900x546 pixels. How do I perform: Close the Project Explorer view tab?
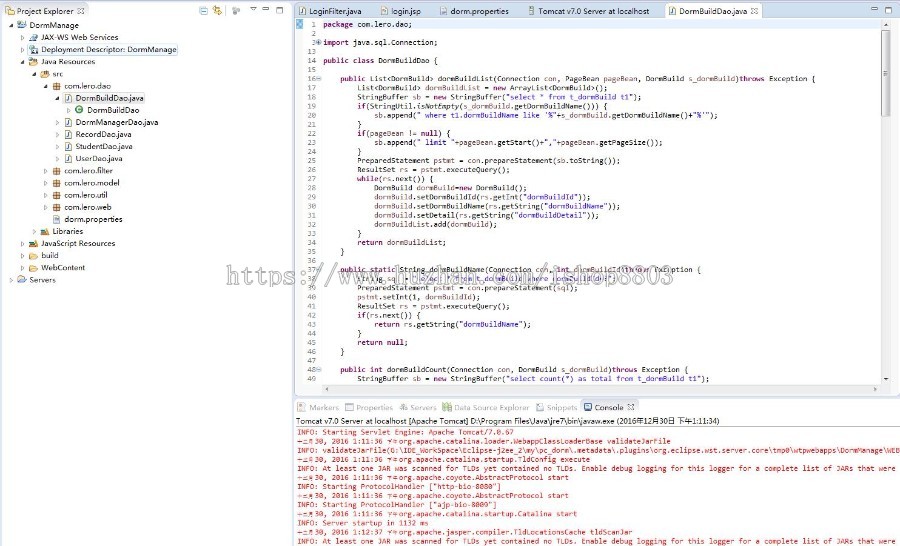click(x=81, y=11)
